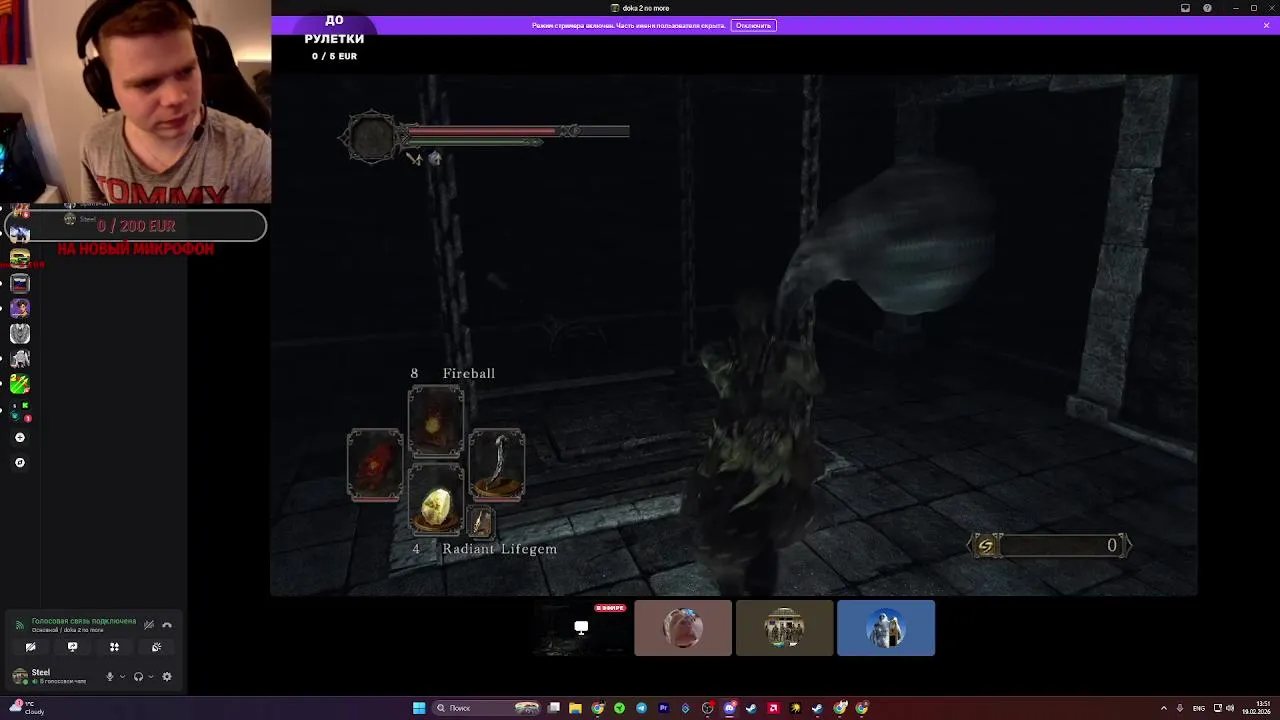Switch to Discord from the taskbar
The height and width of the screenshot is (720, 1280).
click(729, 708)
